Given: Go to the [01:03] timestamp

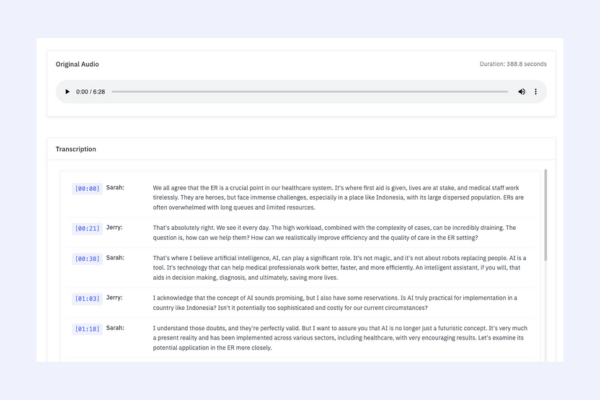Looking at the screenshot, I should click(86, 298).
